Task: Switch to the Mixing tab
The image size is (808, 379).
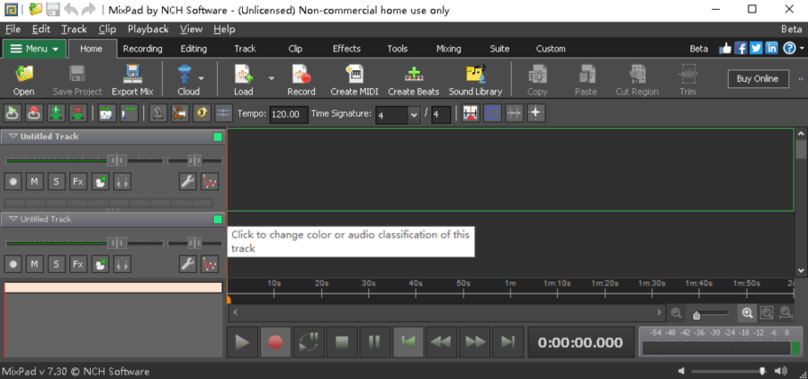Action: (448, 49)
